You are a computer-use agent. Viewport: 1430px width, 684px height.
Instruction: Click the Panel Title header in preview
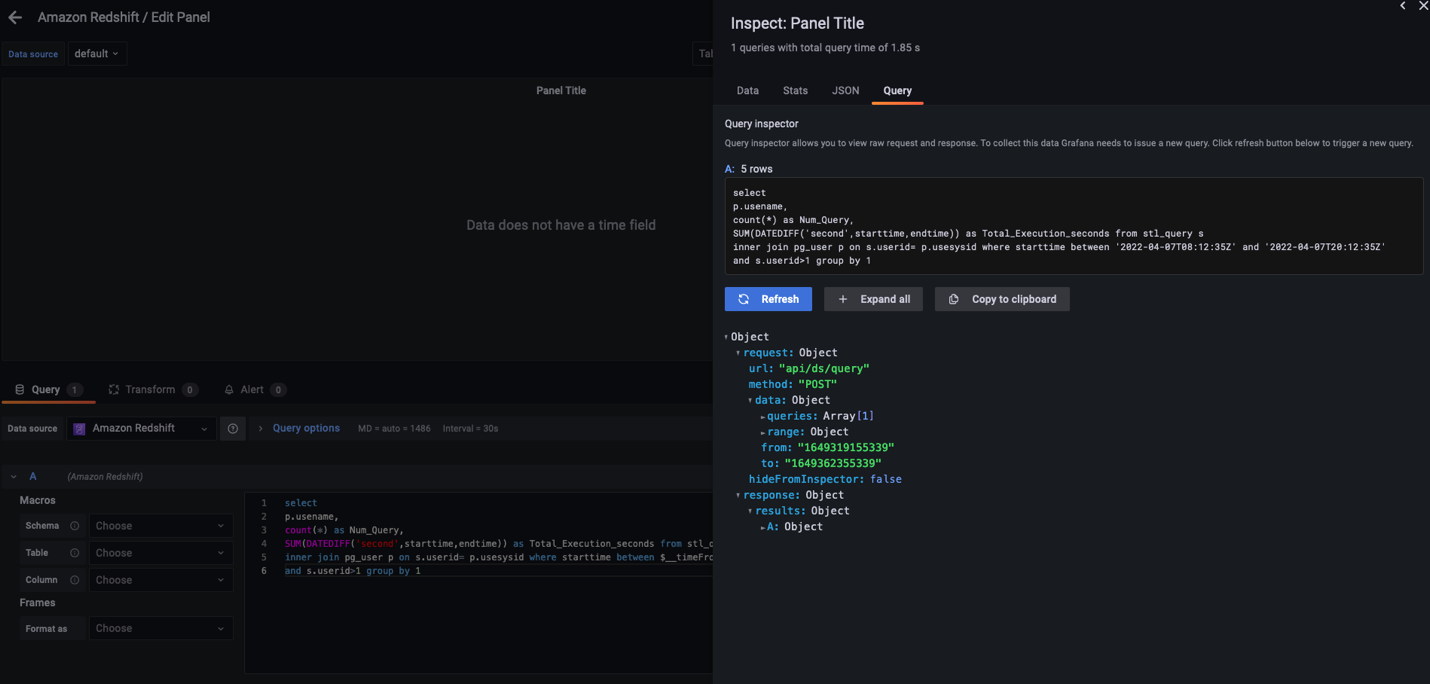click(561, 91)
